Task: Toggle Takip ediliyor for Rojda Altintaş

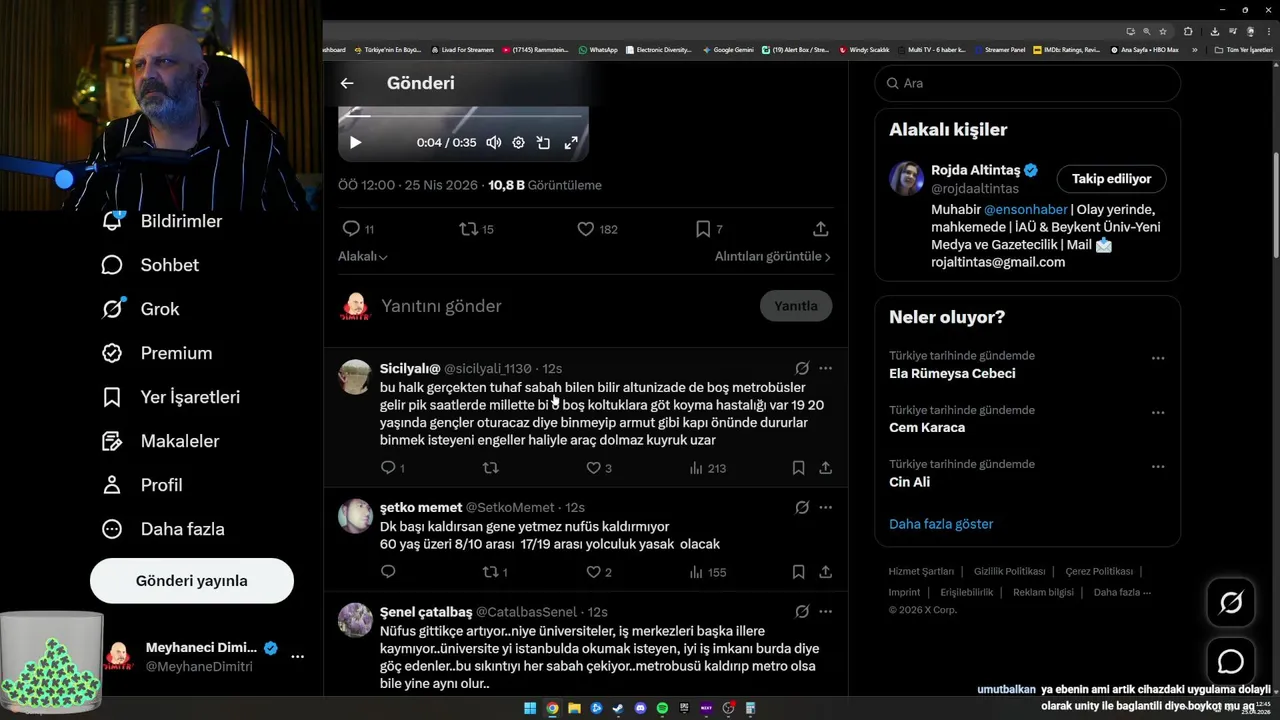Action: point(1111,179)
